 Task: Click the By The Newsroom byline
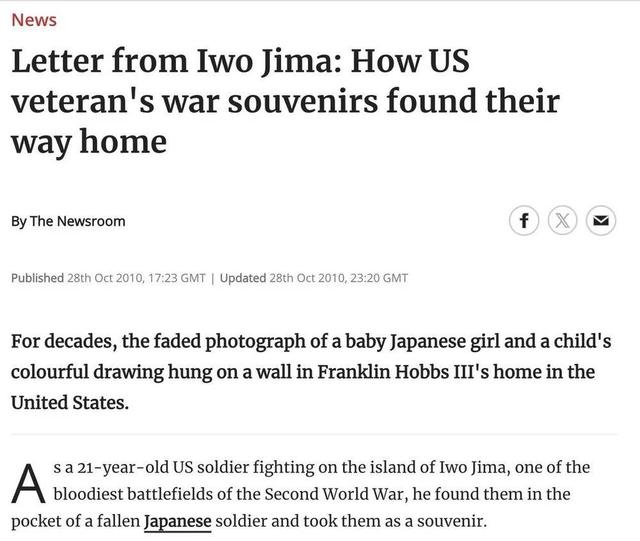(68, 221)
